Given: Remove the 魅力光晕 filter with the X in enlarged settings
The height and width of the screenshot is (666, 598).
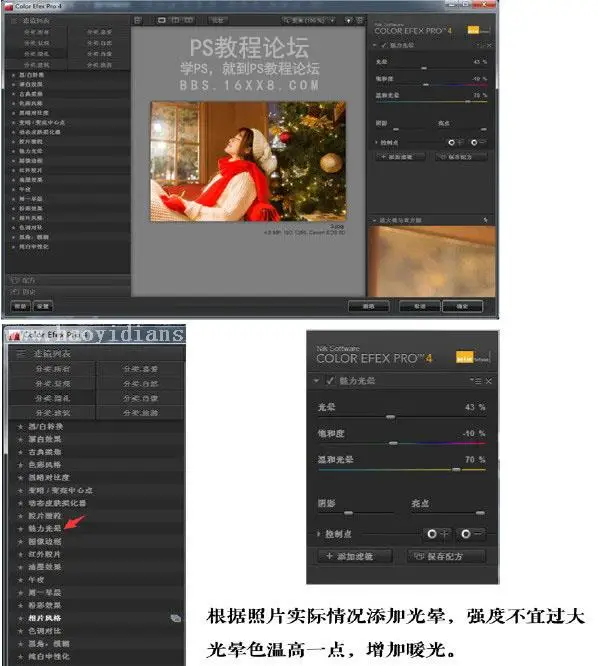Looking at the screenshot, I should point(488,381).
